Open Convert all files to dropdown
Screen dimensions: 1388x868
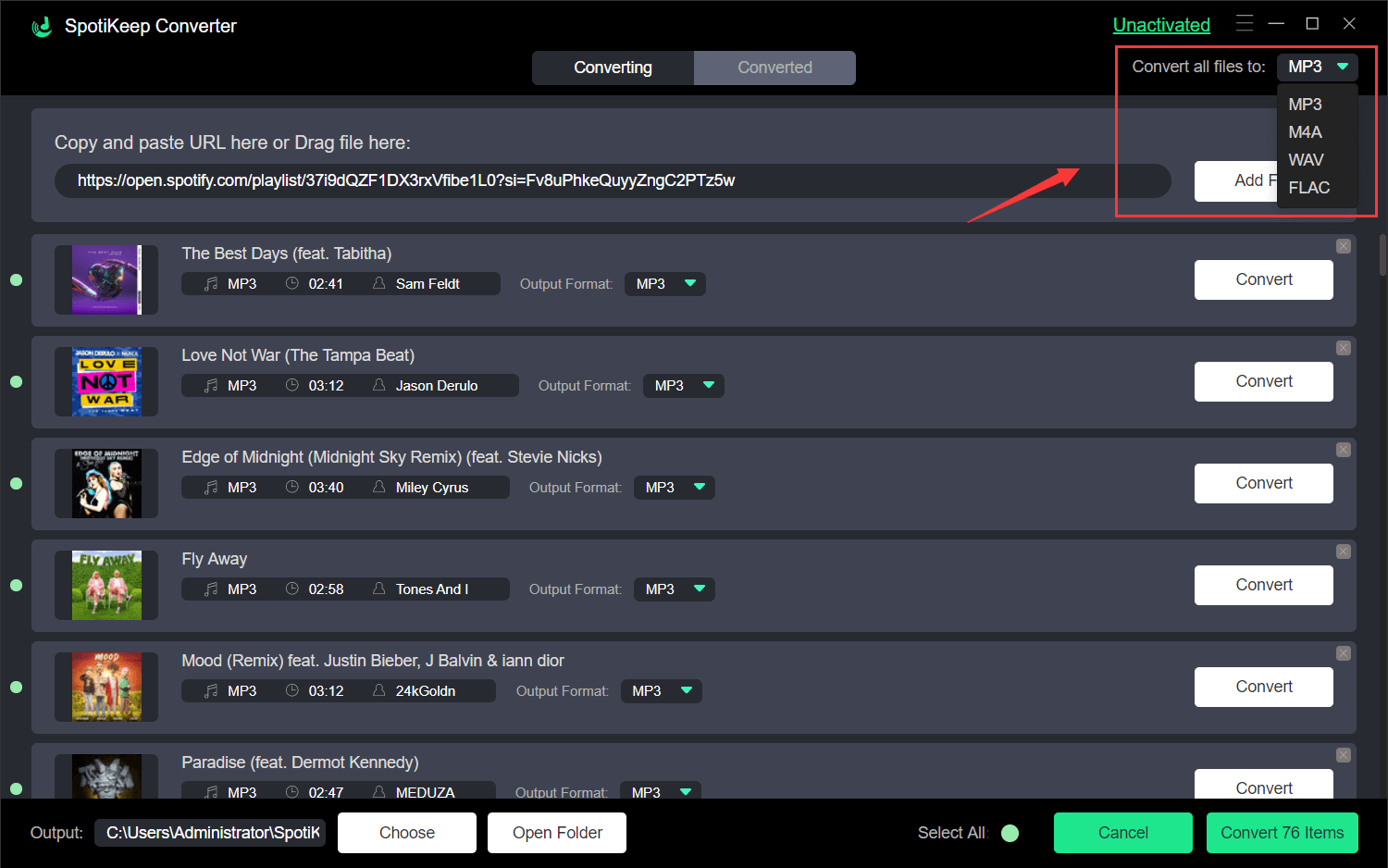click(1318, 67)
